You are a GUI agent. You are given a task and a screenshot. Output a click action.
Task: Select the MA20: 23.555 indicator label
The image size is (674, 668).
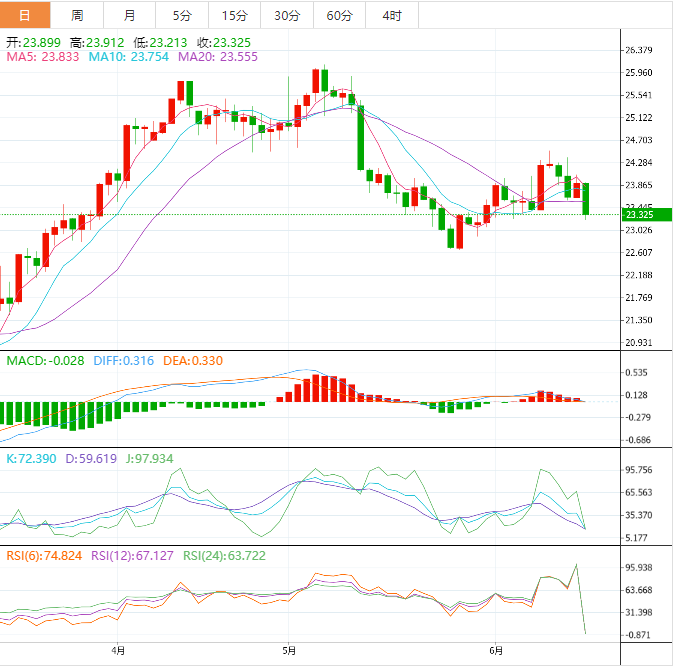click(218, 57)
